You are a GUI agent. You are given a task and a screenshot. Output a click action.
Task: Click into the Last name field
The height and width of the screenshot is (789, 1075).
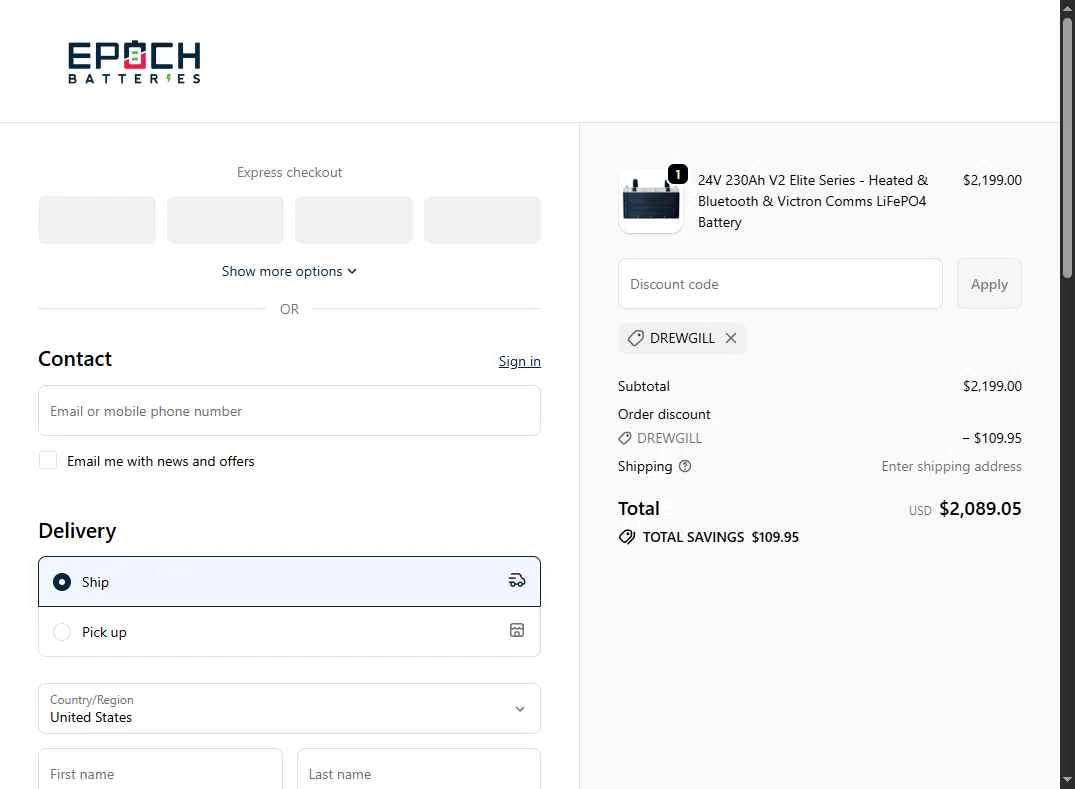418,770
